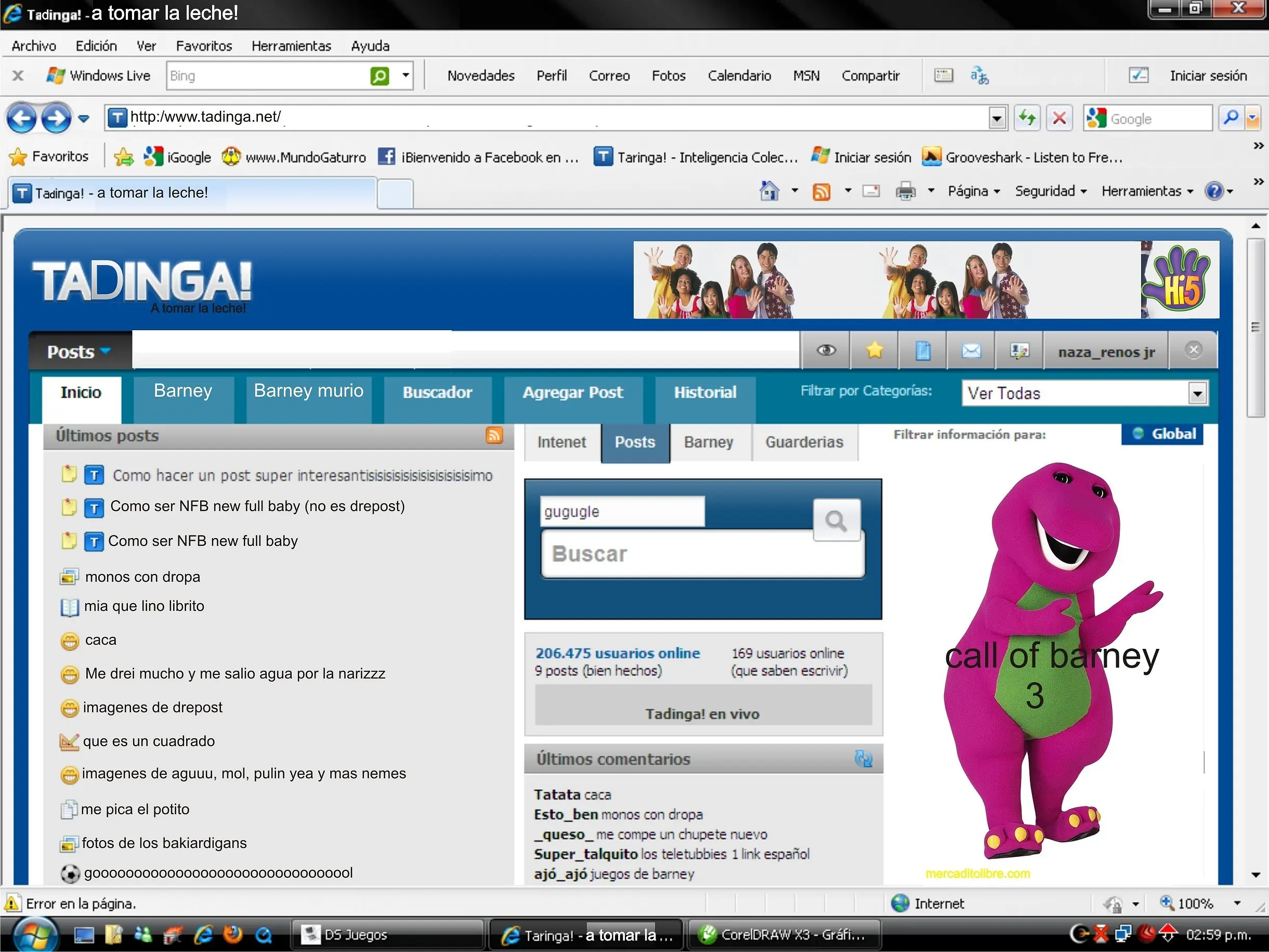Switch to the Guarderias tab
1269x952 pixels.
pos(804,442)
